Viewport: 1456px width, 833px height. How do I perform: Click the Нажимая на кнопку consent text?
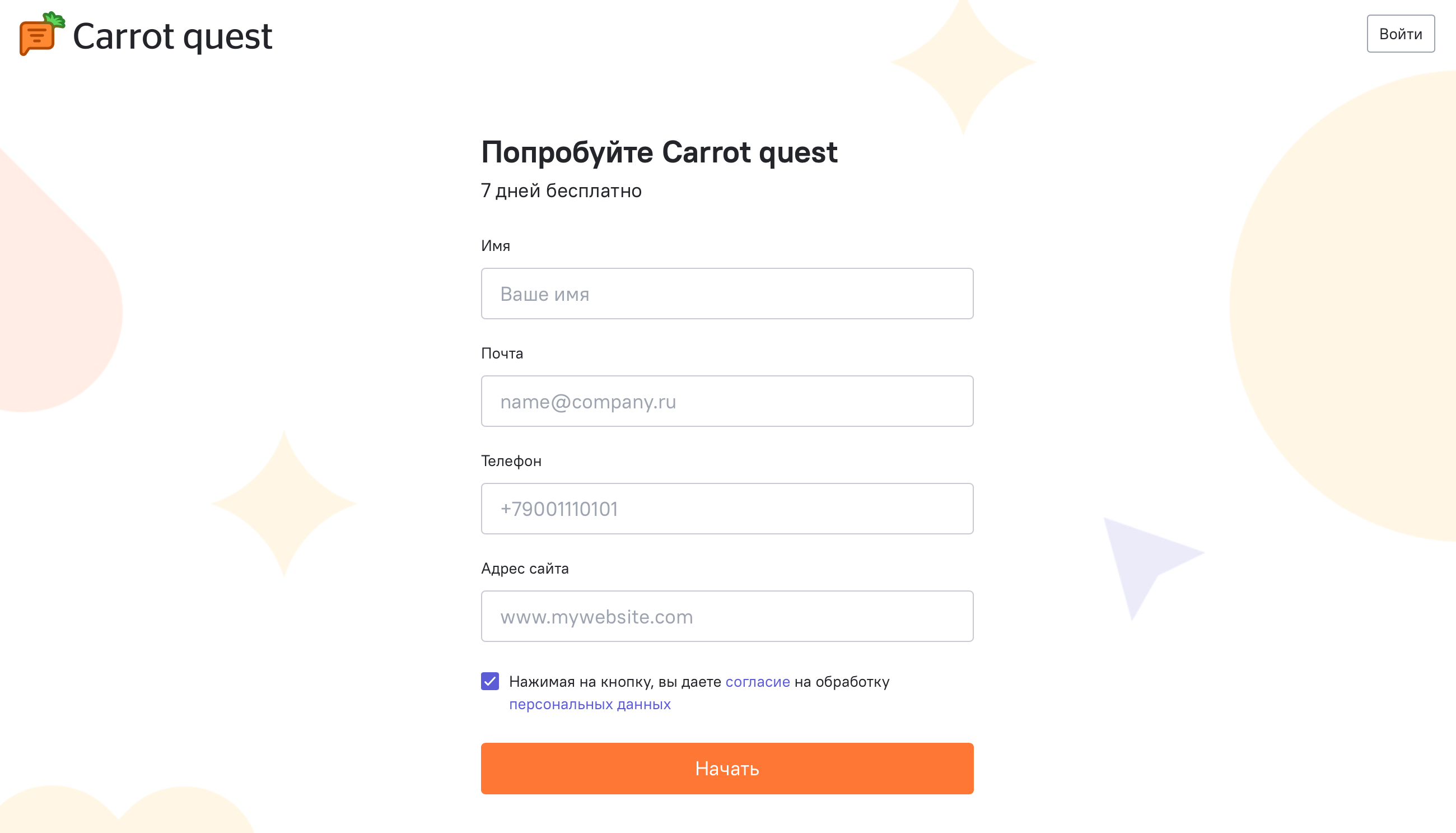point(615,681)
